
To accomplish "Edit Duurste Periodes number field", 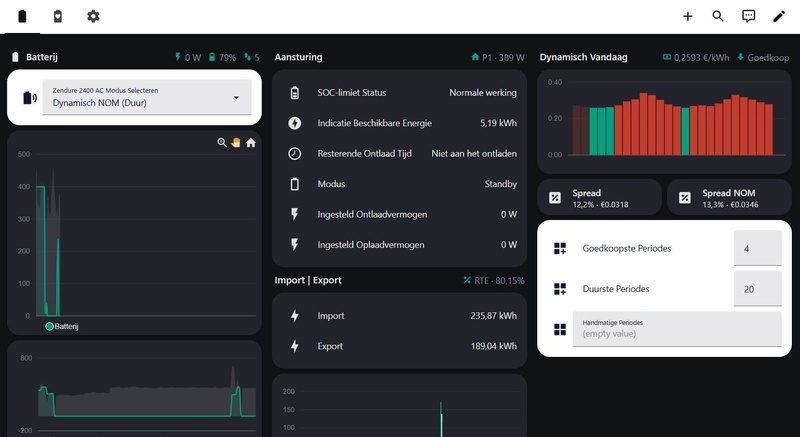I will 758,289.
